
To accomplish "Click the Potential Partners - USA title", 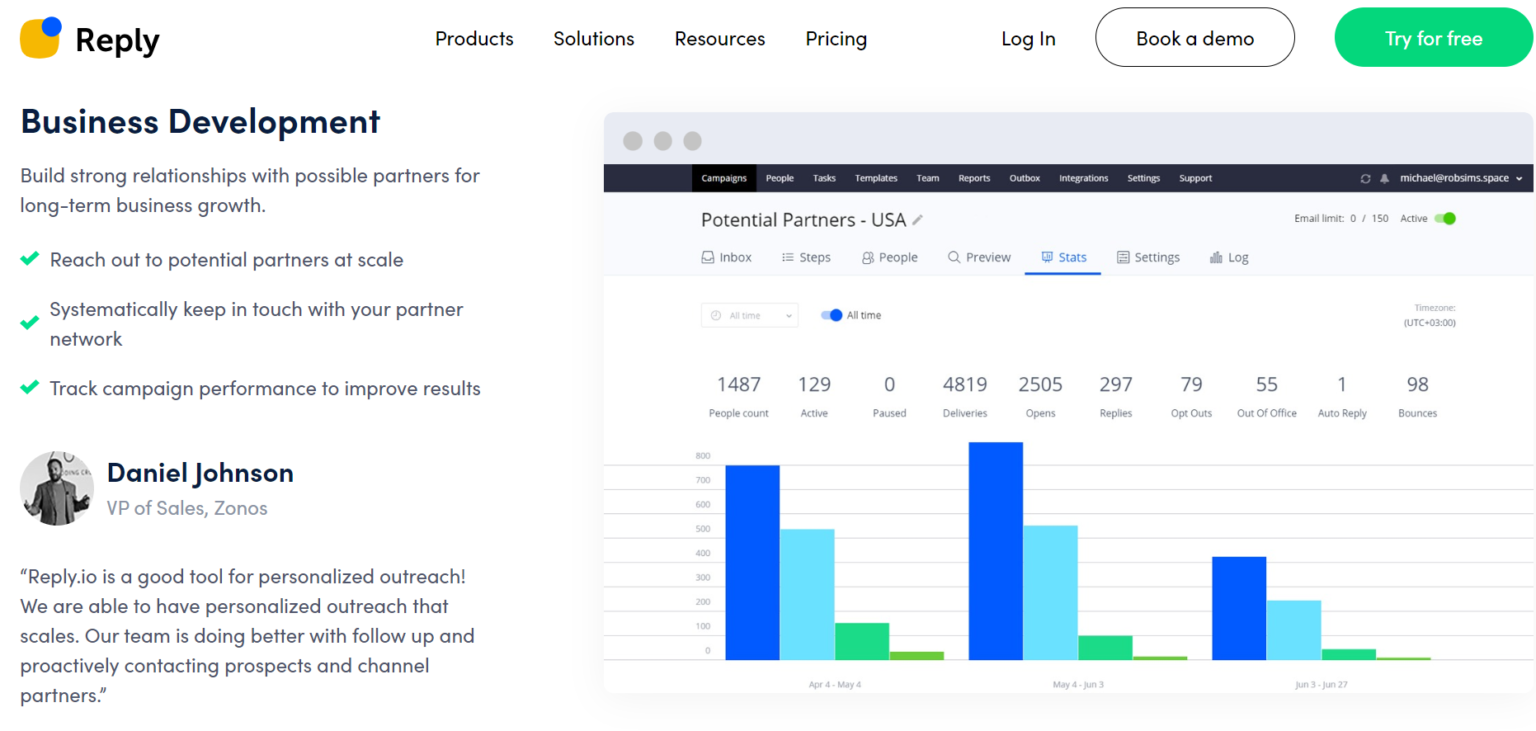I will [803, 220].
